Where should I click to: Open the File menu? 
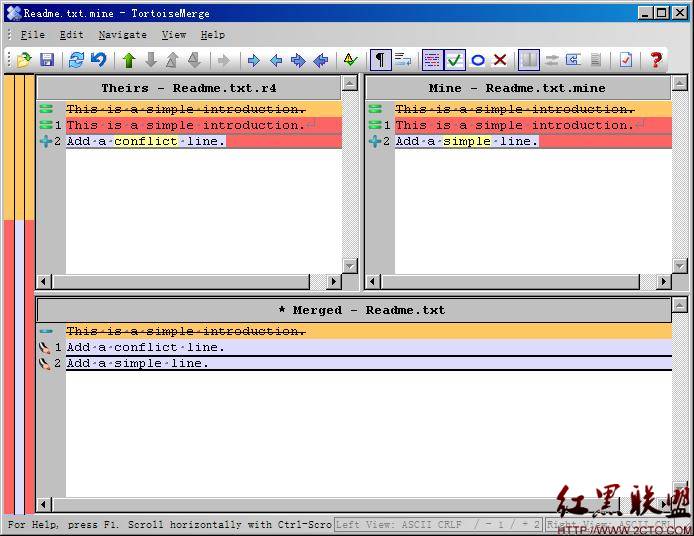pos(32,35)
